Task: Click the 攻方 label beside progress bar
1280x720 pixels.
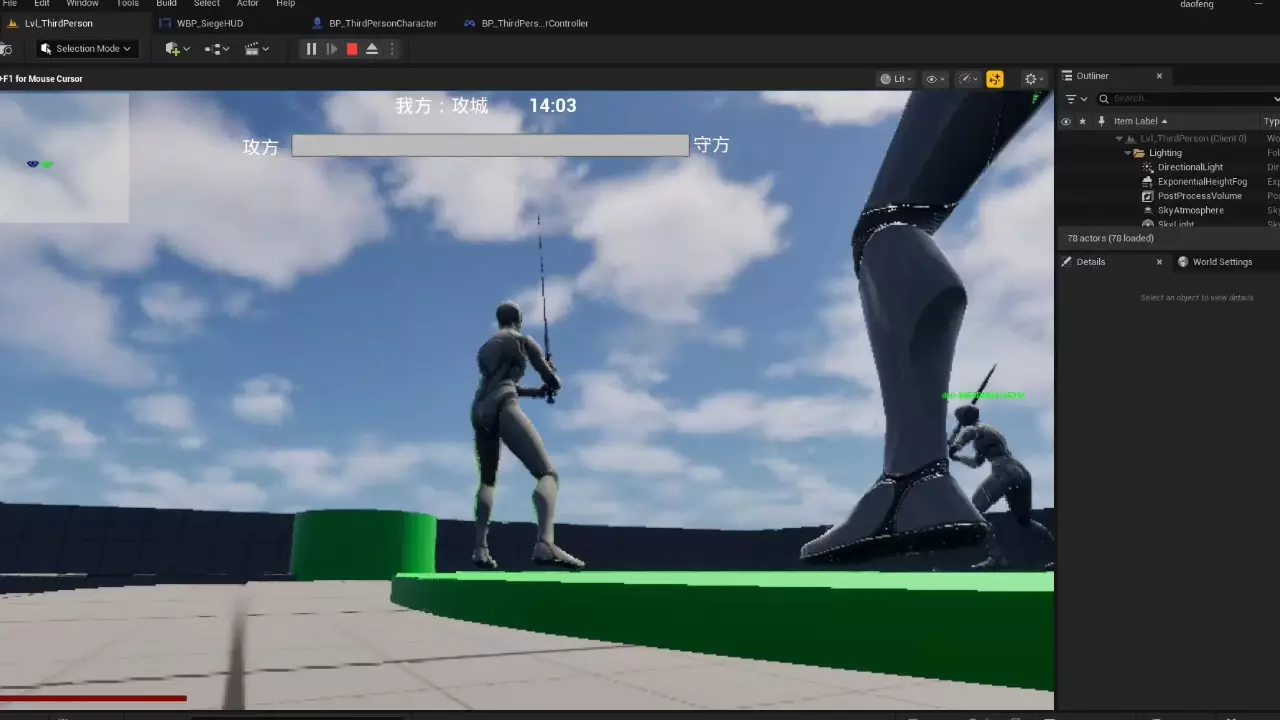Action: 261,147
